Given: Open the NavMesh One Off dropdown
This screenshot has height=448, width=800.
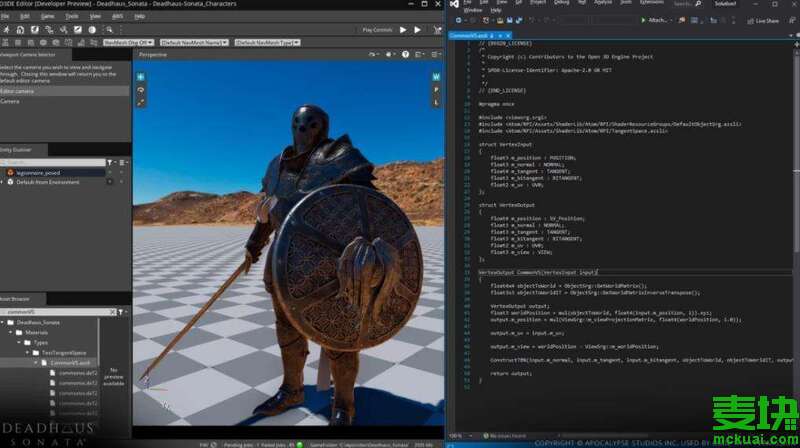Looking at the screenshot, I should tap(128, 43).
